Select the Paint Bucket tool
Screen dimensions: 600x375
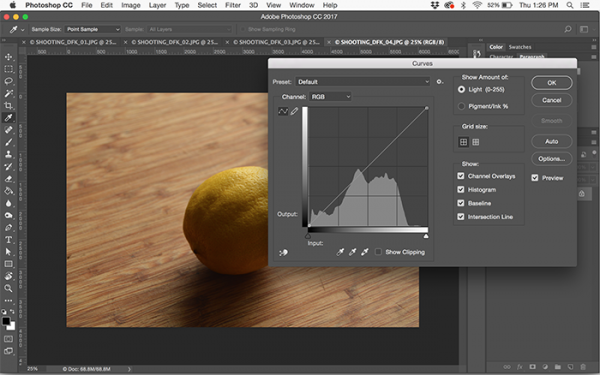pyautogui.click(x=8, y=191)
